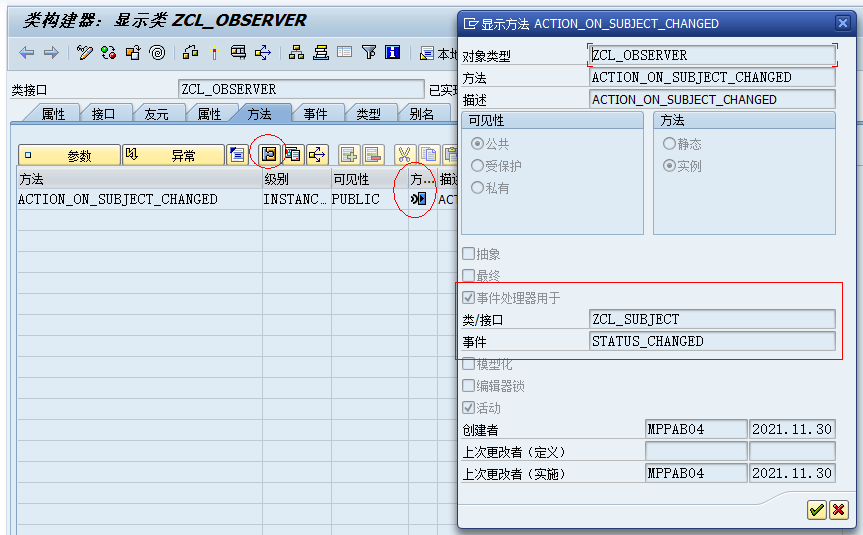Click the delete row icon

point(373,155)
